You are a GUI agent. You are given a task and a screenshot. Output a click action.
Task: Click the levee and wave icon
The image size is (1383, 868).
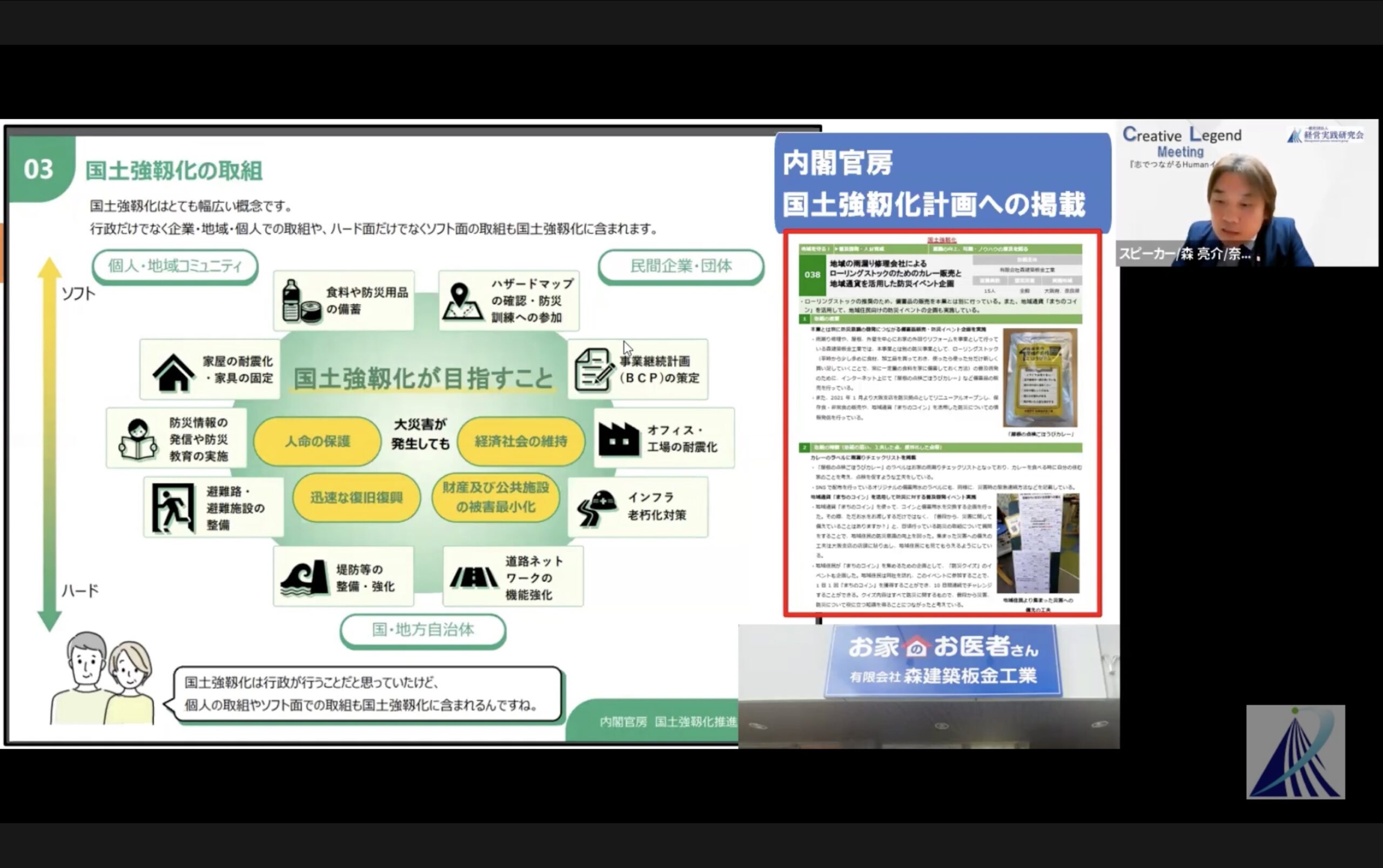304,577
